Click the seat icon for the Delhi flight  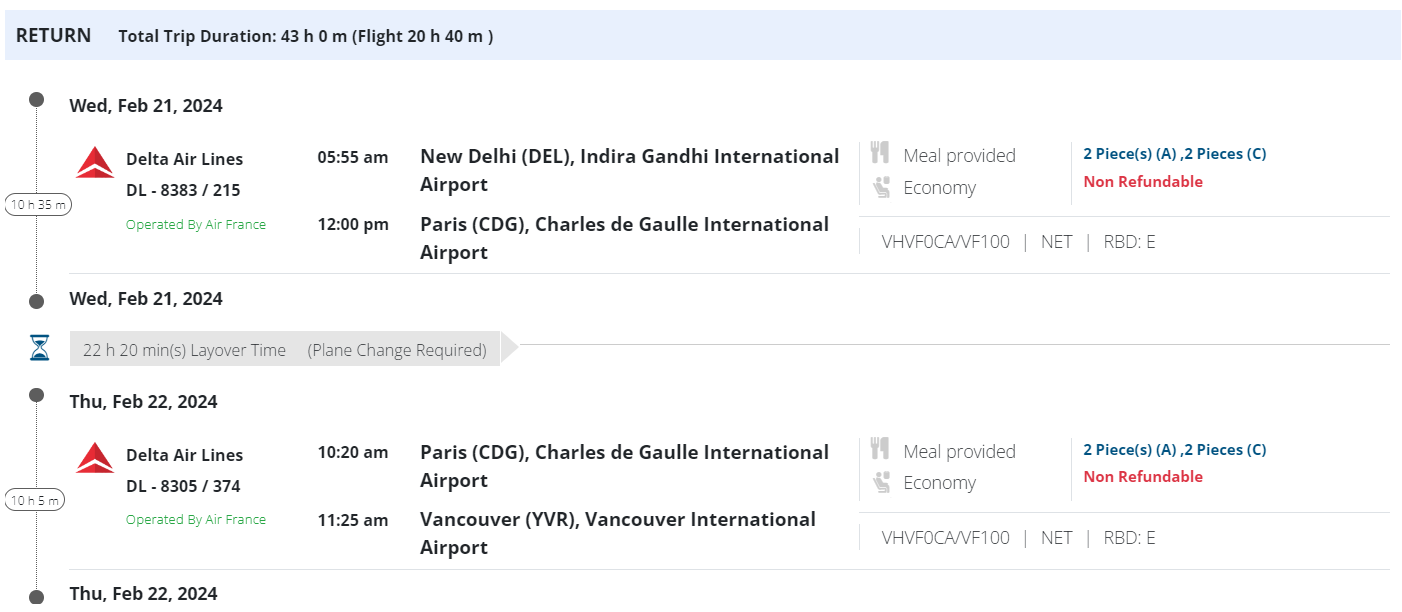pyautogui.click(x=881, y=186)
